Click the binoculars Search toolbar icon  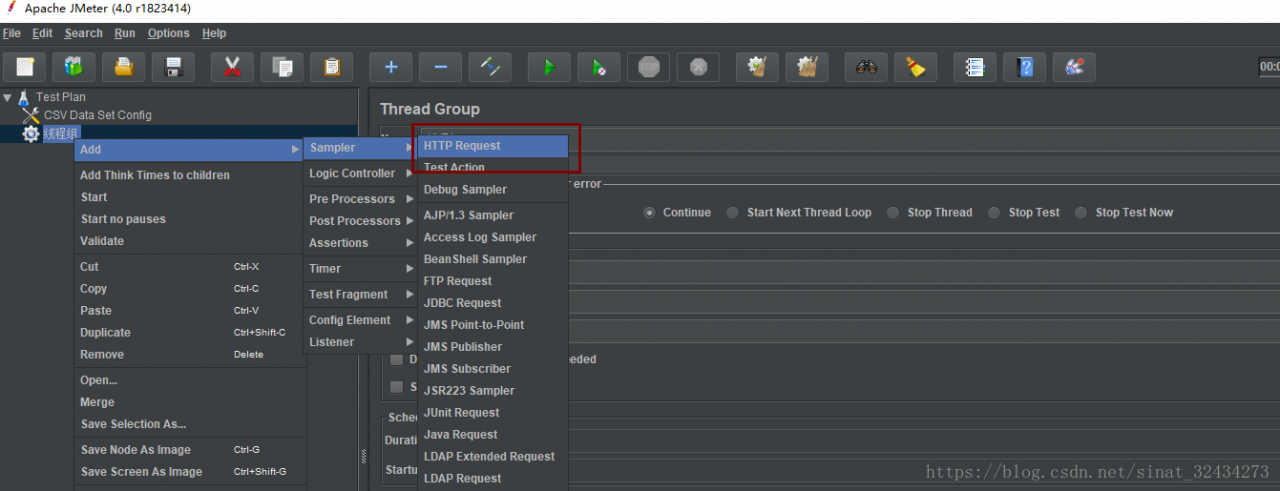click(866, 67)
